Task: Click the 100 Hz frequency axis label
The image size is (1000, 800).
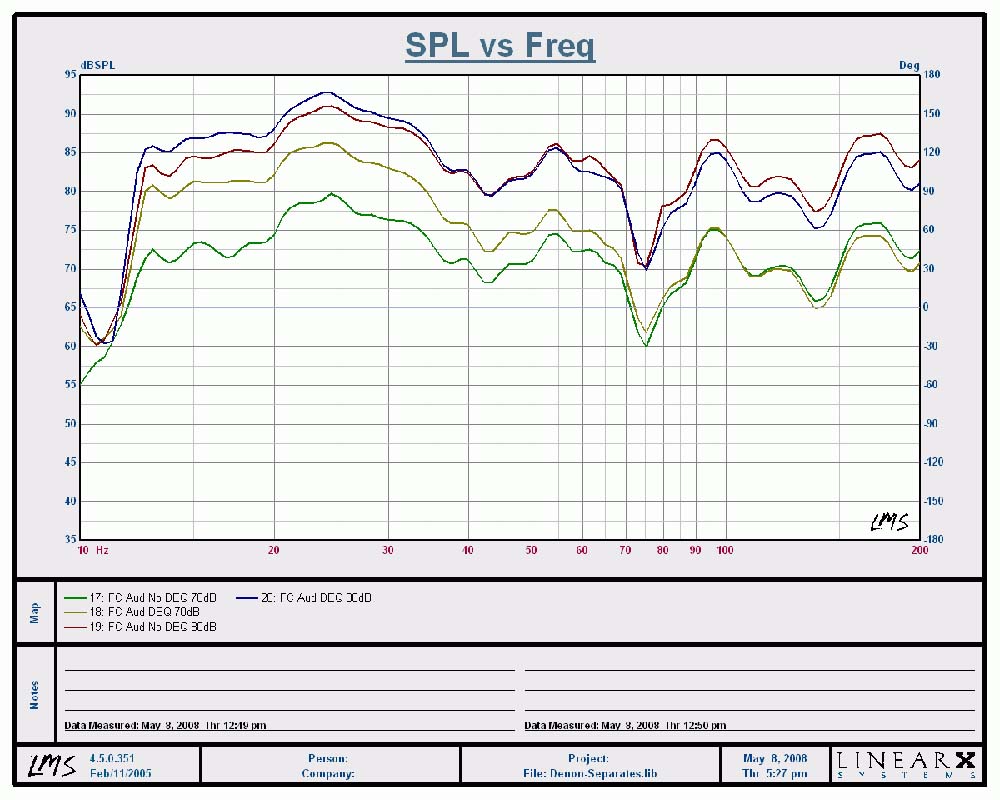Action: point(726,550)
